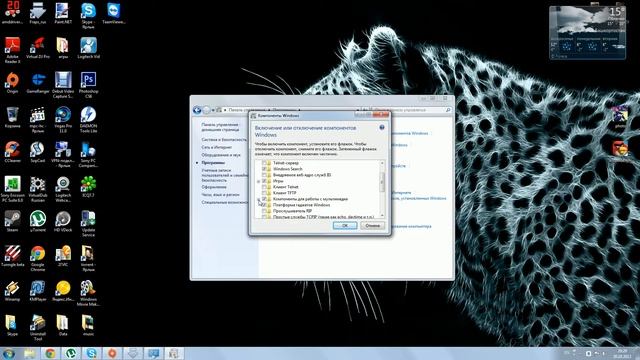The height and width of the screenshot is (360, 640).
Task: Launch the Photoshop CS6 desktop shortcut
Action: (x=88, y=85)
